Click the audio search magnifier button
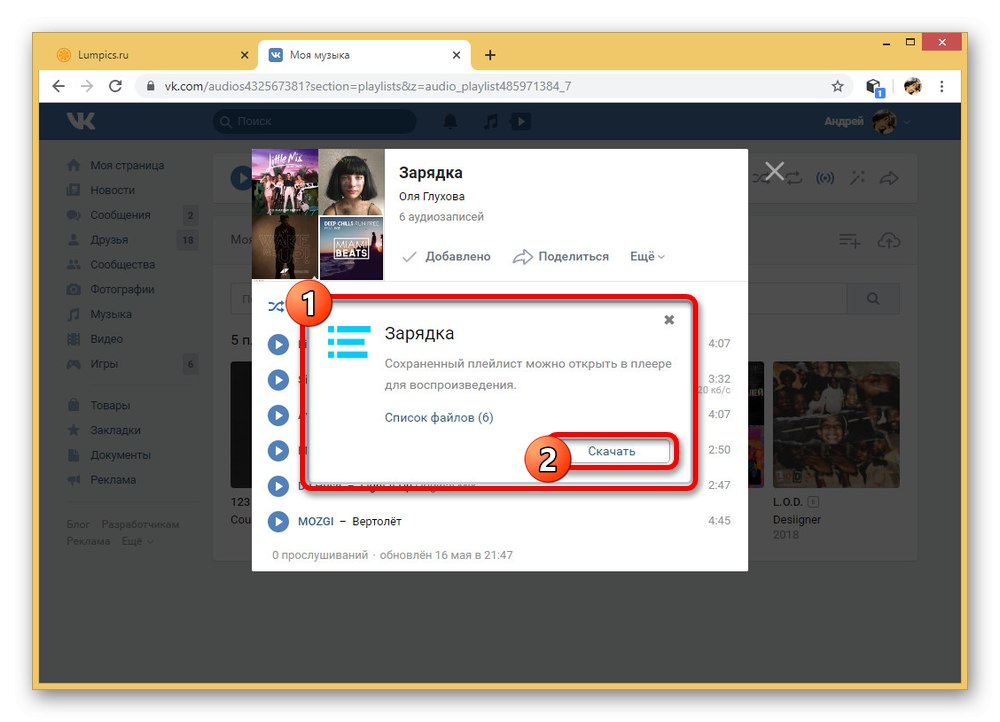The image size is (1000, 722). (873, 298)
